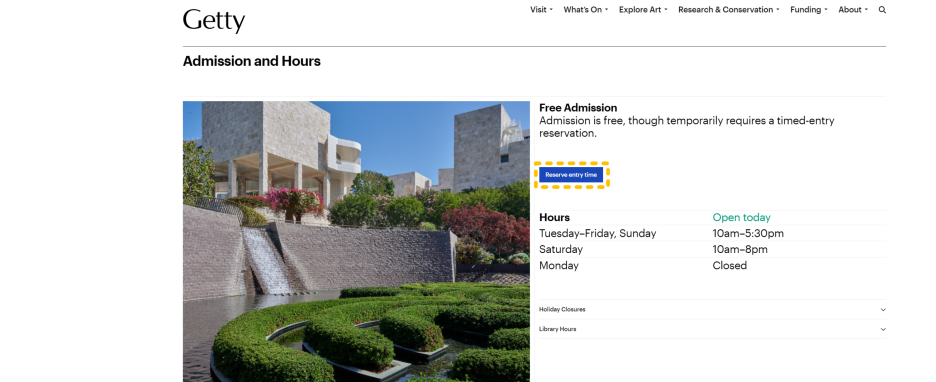Open the Explore Art menu

point(643,10)
